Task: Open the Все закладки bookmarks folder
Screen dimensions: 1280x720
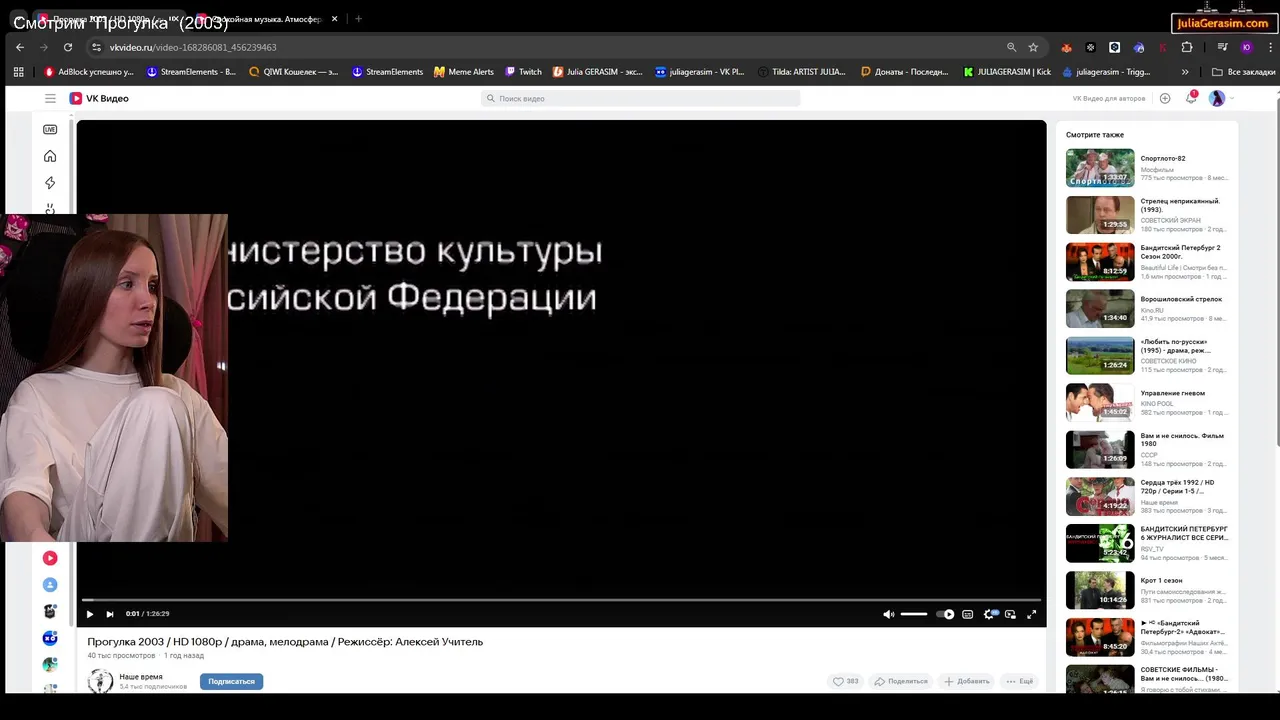Action: point(1243,72)
